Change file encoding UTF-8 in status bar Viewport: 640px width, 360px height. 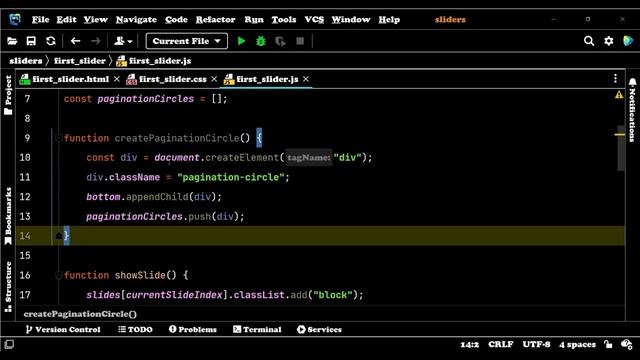click(x=536, y=345)
